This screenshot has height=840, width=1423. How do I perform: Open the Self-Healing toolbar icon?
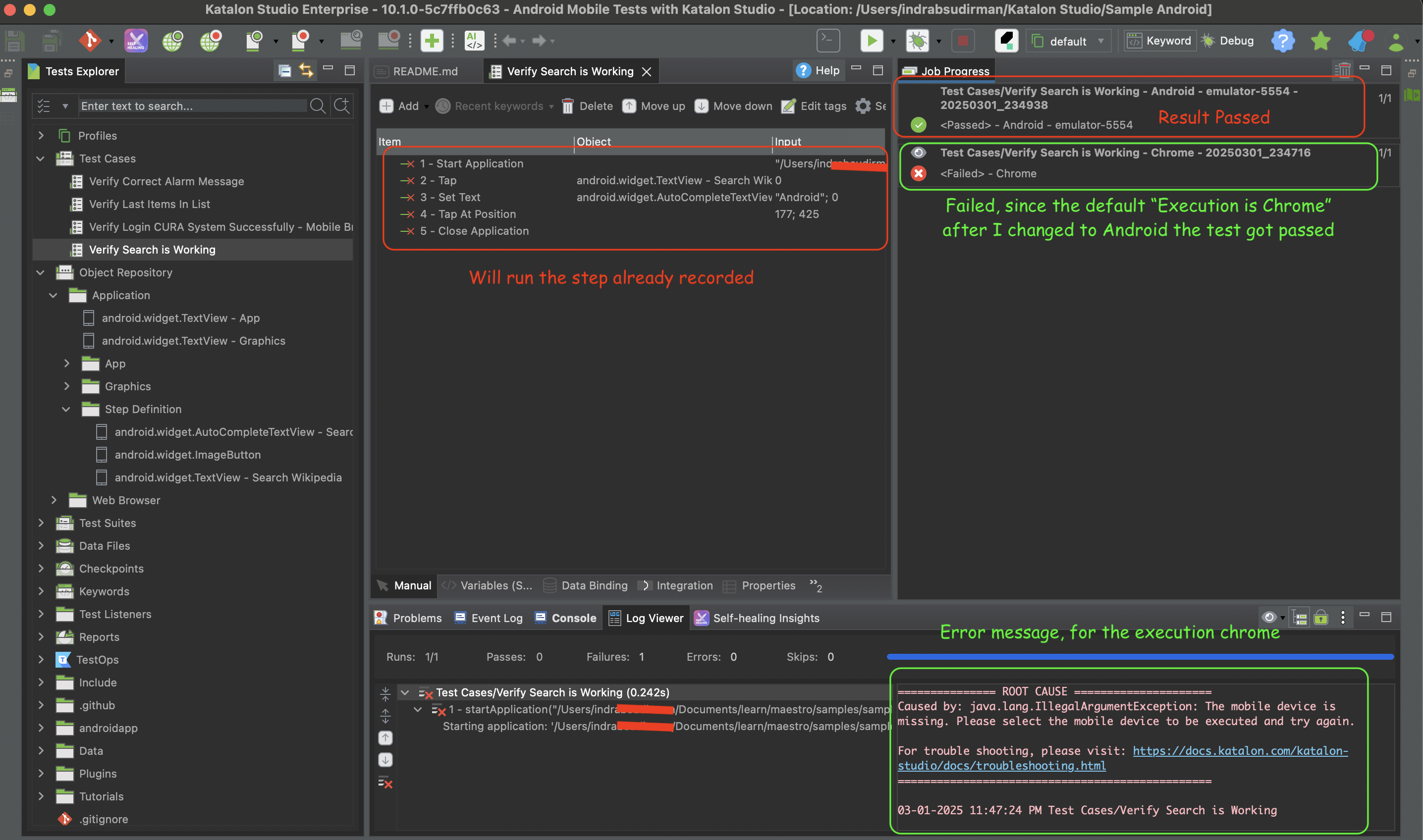click(136, 41)
